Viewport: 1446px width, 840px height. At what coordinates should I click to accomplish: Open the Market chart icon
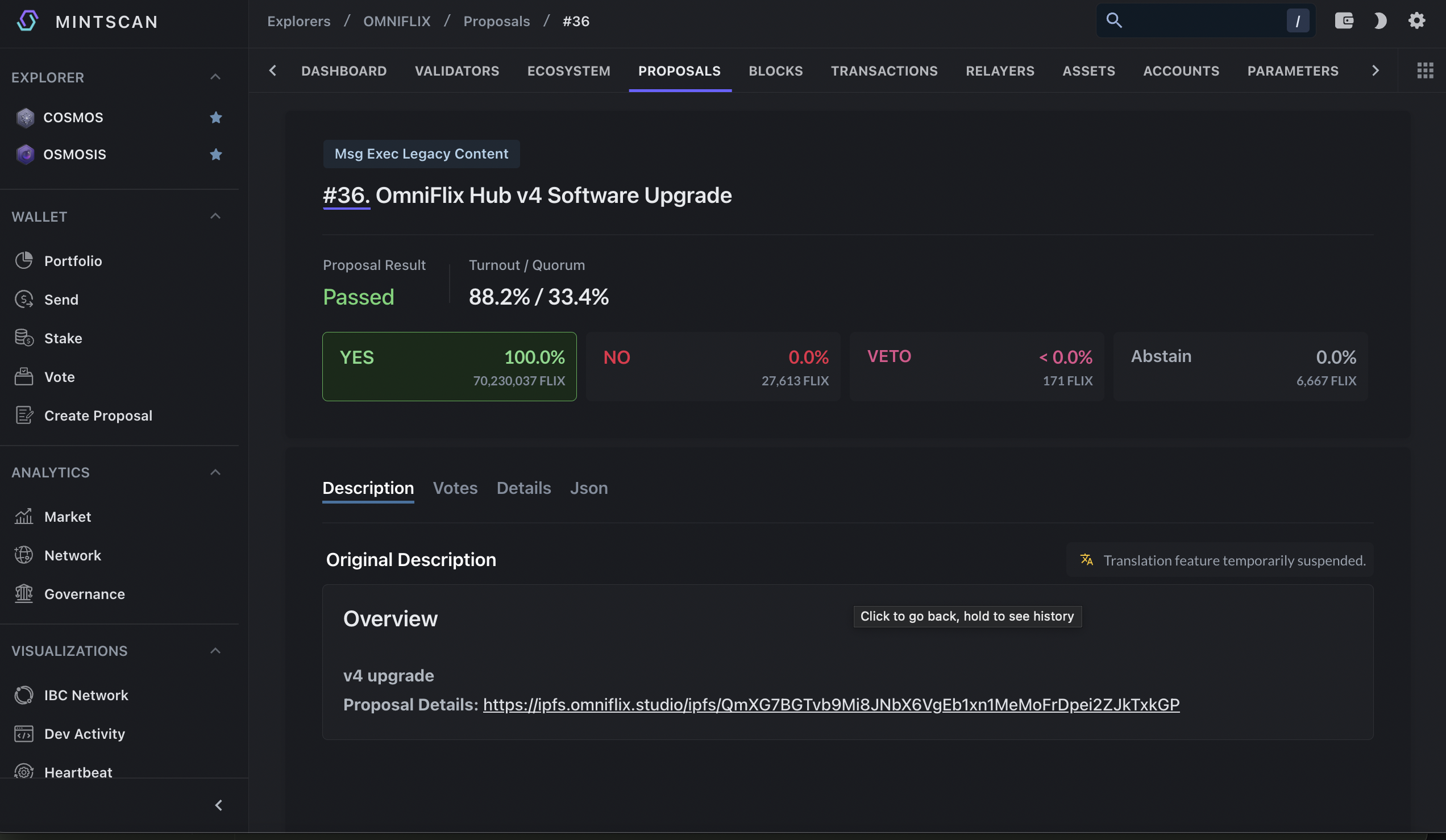point(23,517)
